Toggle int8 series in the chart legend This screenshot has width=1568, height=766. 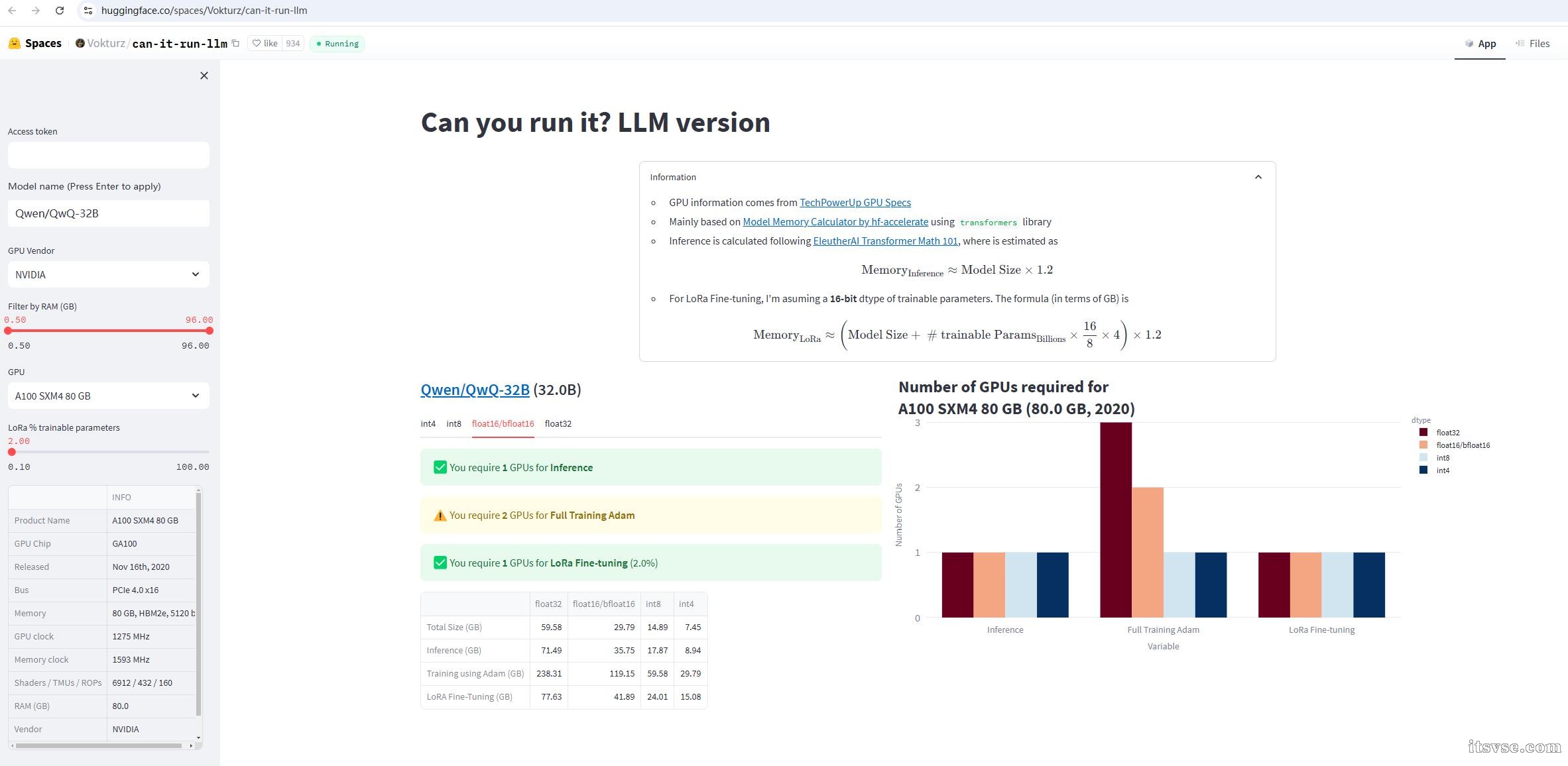pyautogui.click(x=1434, y=458)
